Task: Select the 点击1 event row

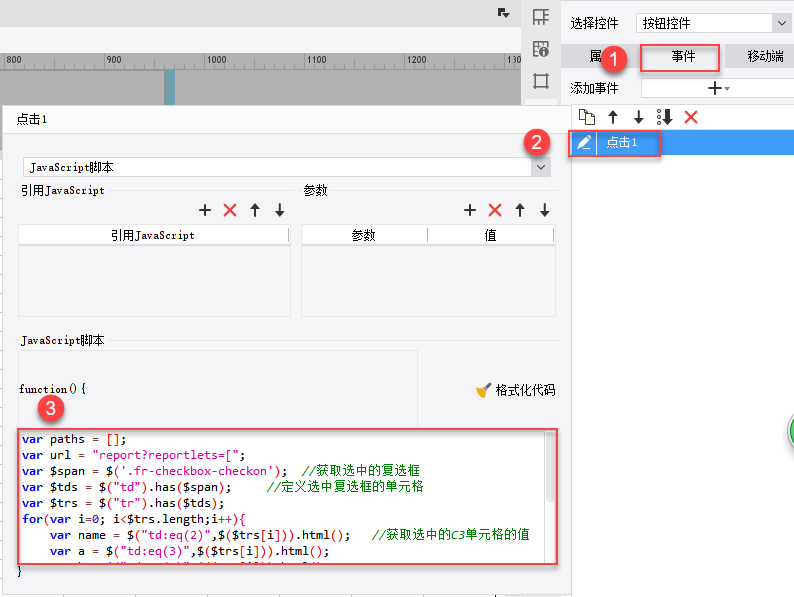Action: click(682, 143)
